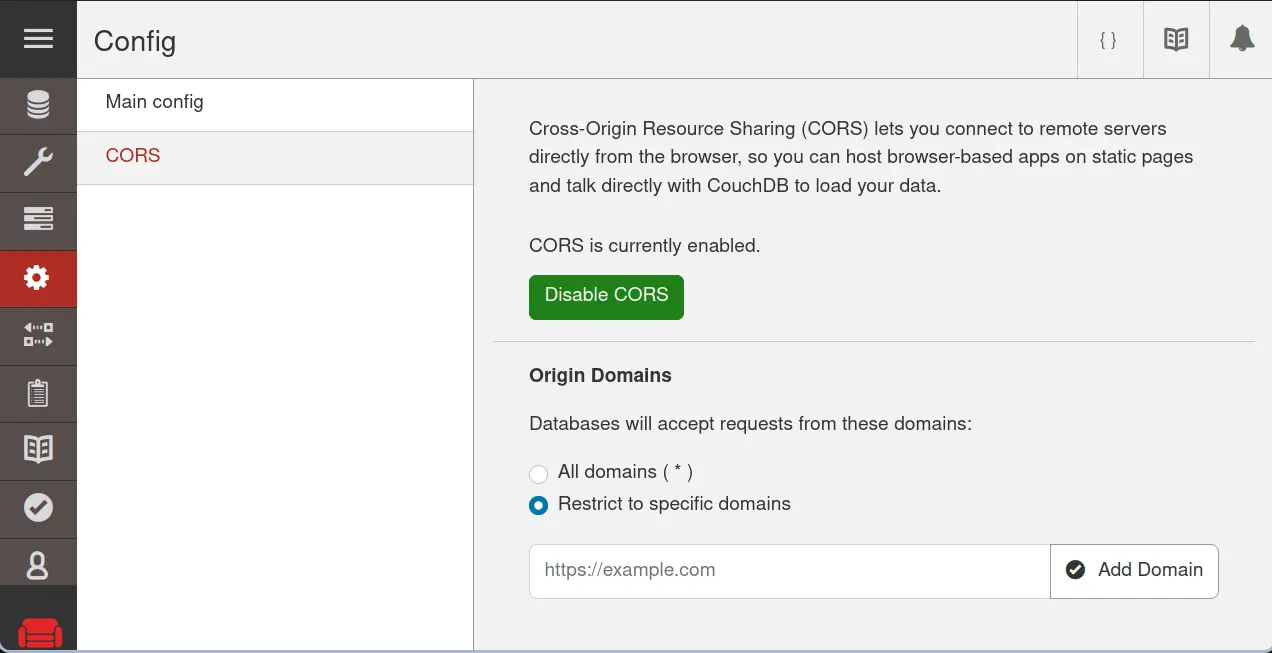The image size is (1272, 653).
Task: Toggle the hamburger menu
Action: click(38, 38)
